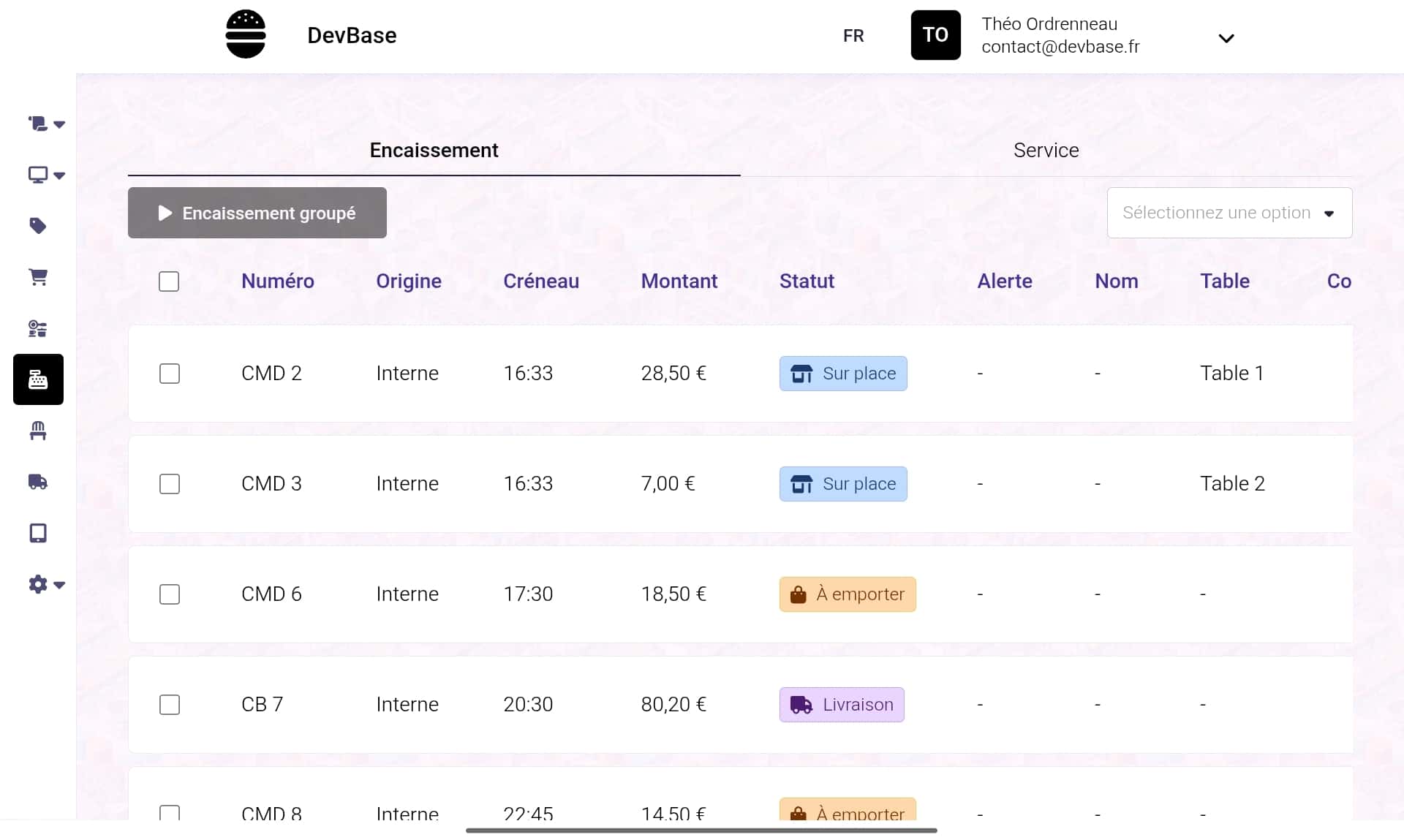Click the tablet device sidebar icon

point(38,533)
